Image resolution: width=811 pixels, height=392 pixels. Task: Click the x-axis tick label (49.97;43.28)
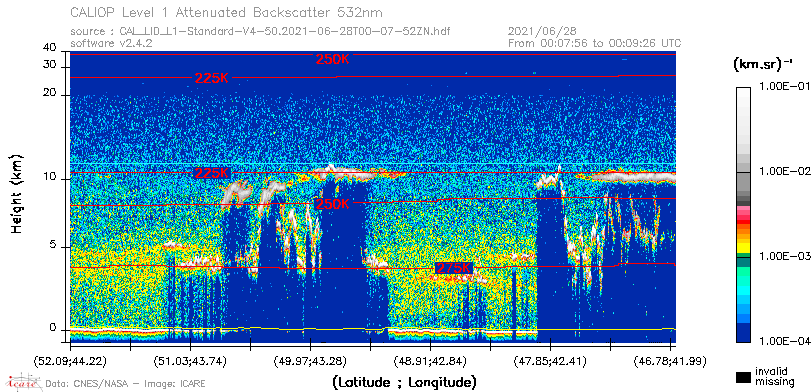[311, 361]
